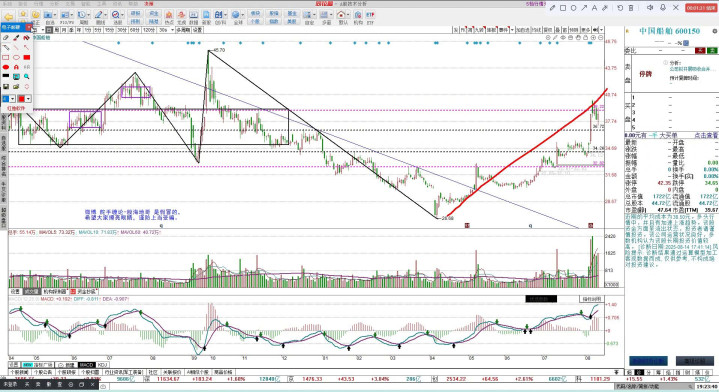This screenshot has height=392, width=719.
Task: Open the line width dropdown in palette
Action: [12, 99]
